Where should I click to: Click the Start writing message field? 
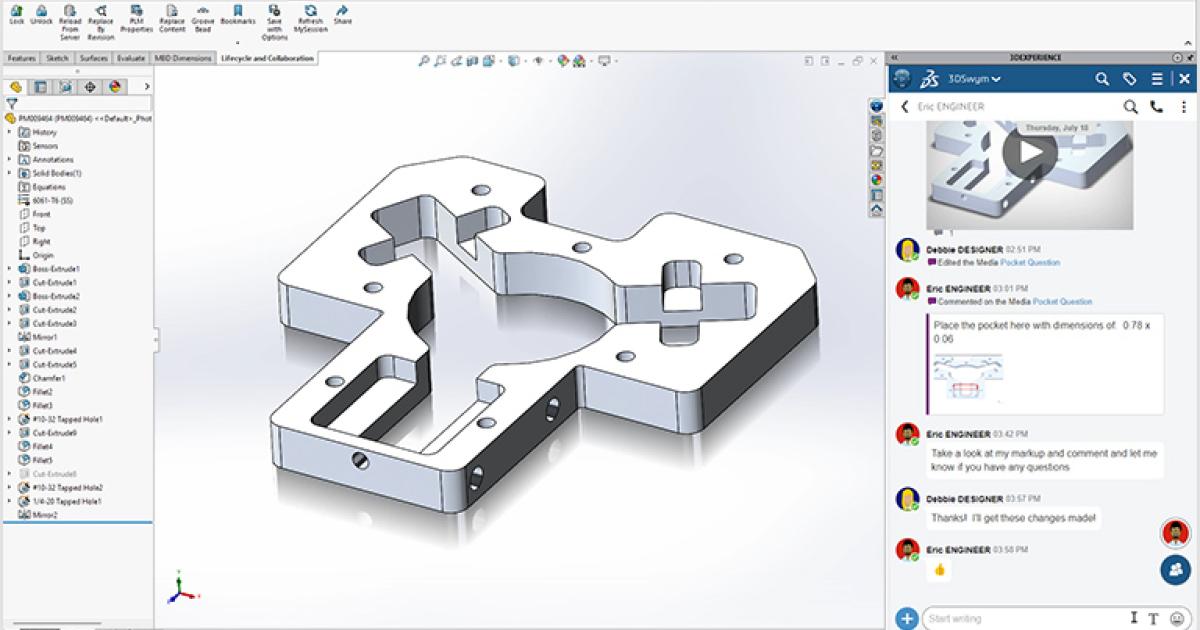(x=1020, y=619)
